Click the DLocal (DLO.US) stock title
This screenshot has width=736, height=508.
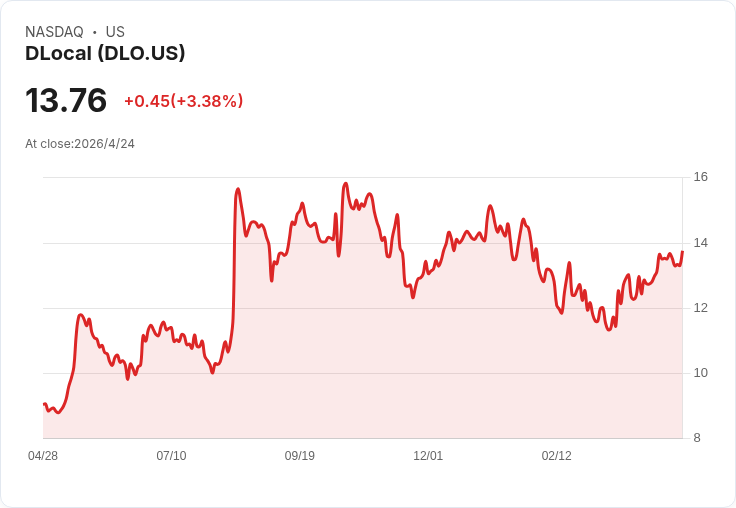[x=105, y=54]
